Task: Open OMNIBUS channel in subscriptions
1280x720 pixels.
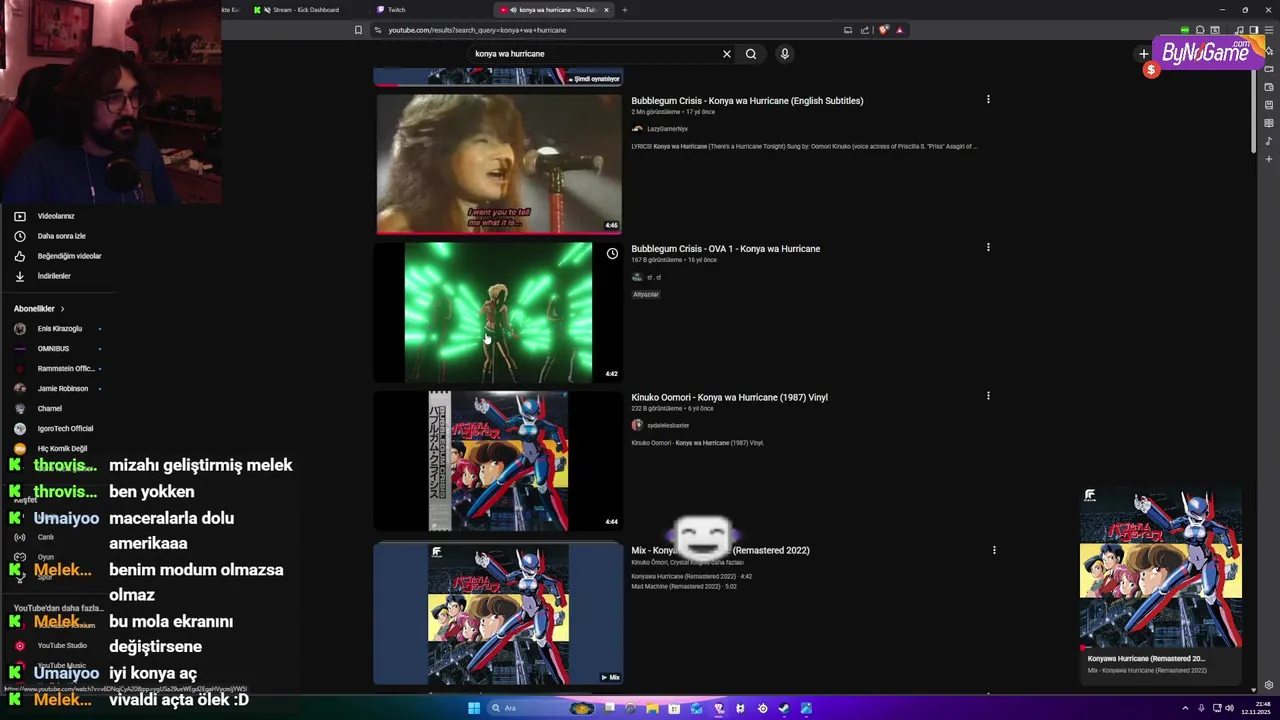Action: click(x=53, y=349)
